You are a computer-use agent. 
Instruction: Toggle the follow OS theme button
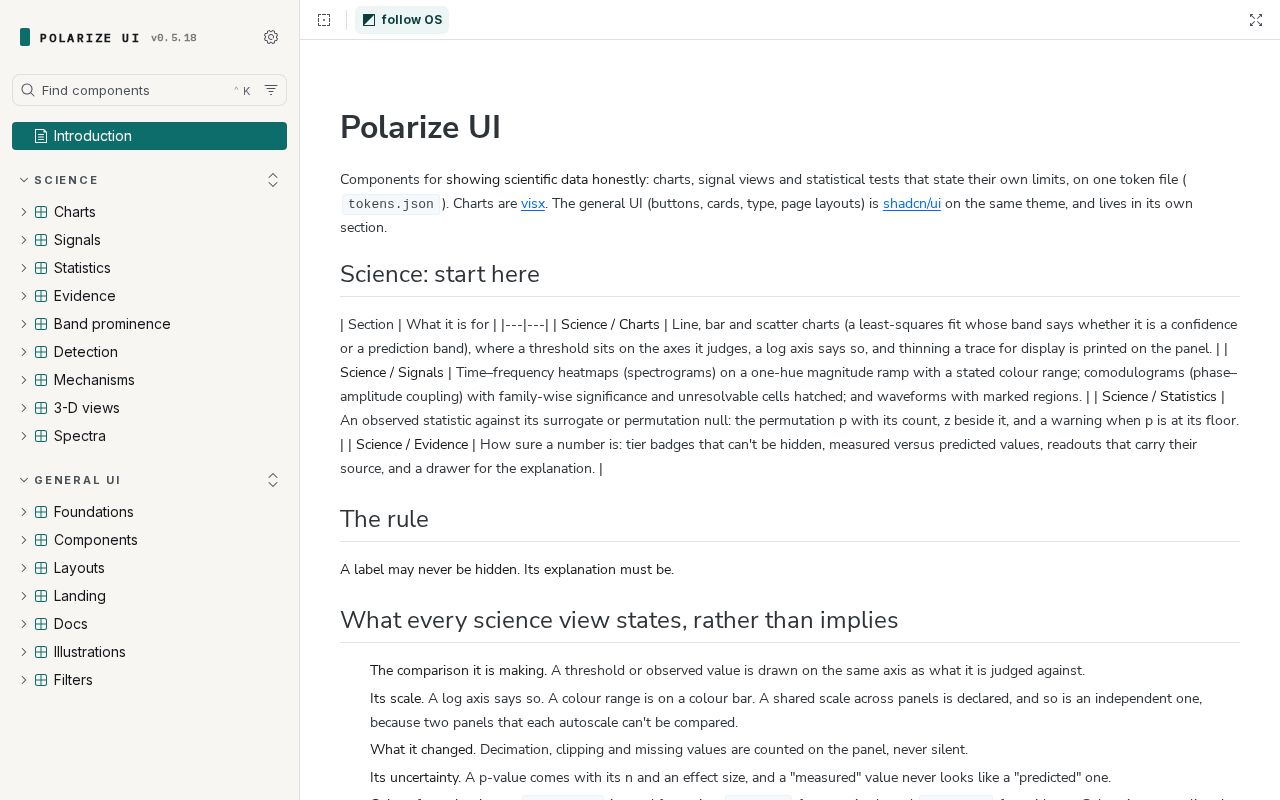(402, 20)
